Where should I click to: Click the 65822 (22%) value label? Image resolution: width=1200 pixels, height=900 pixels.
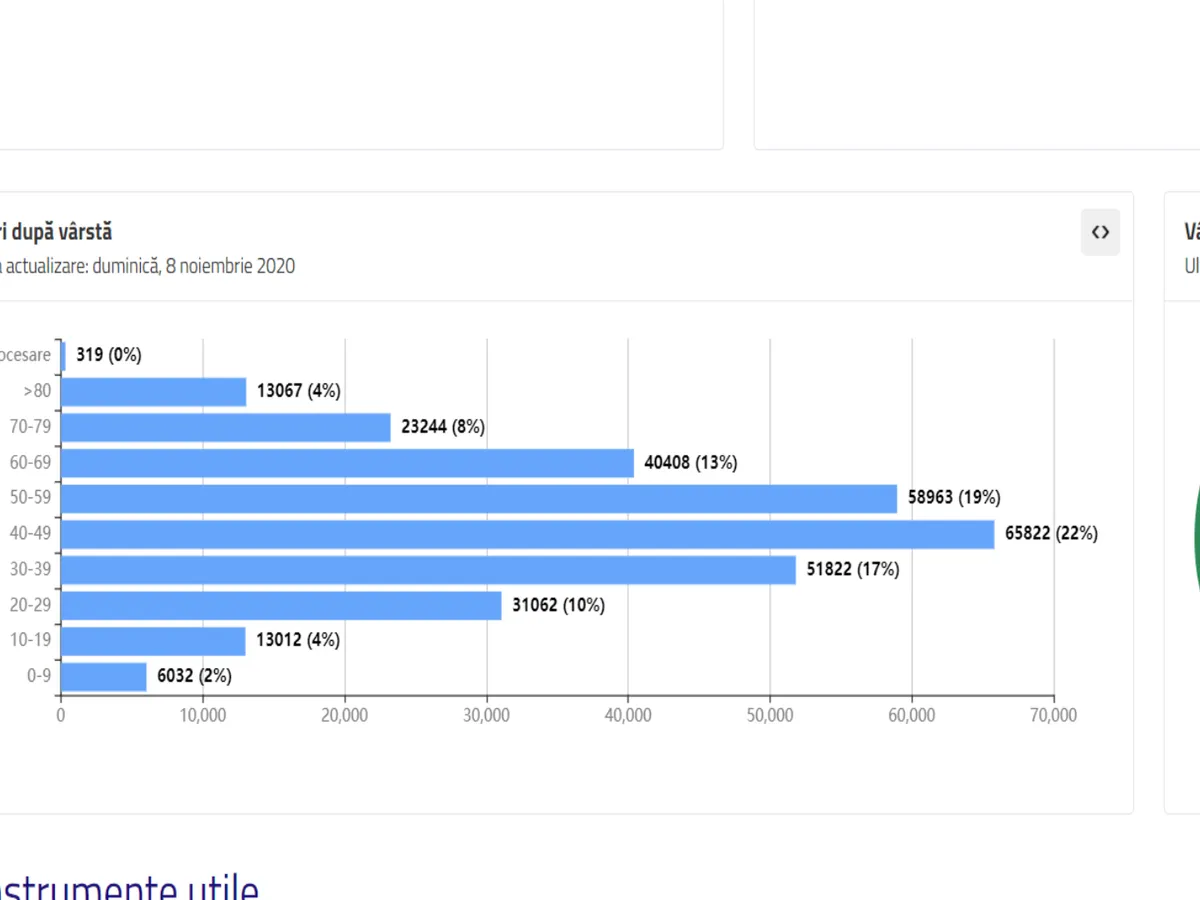pyautogui.click(x=1051, y=534)
